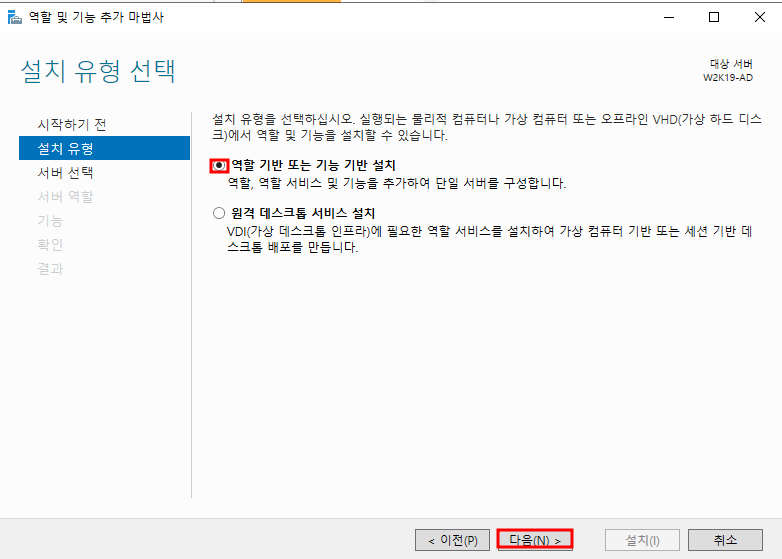This screenshot has width=782, height=559.
Task: Minimize the wizard window
Action: click(669, 17)
